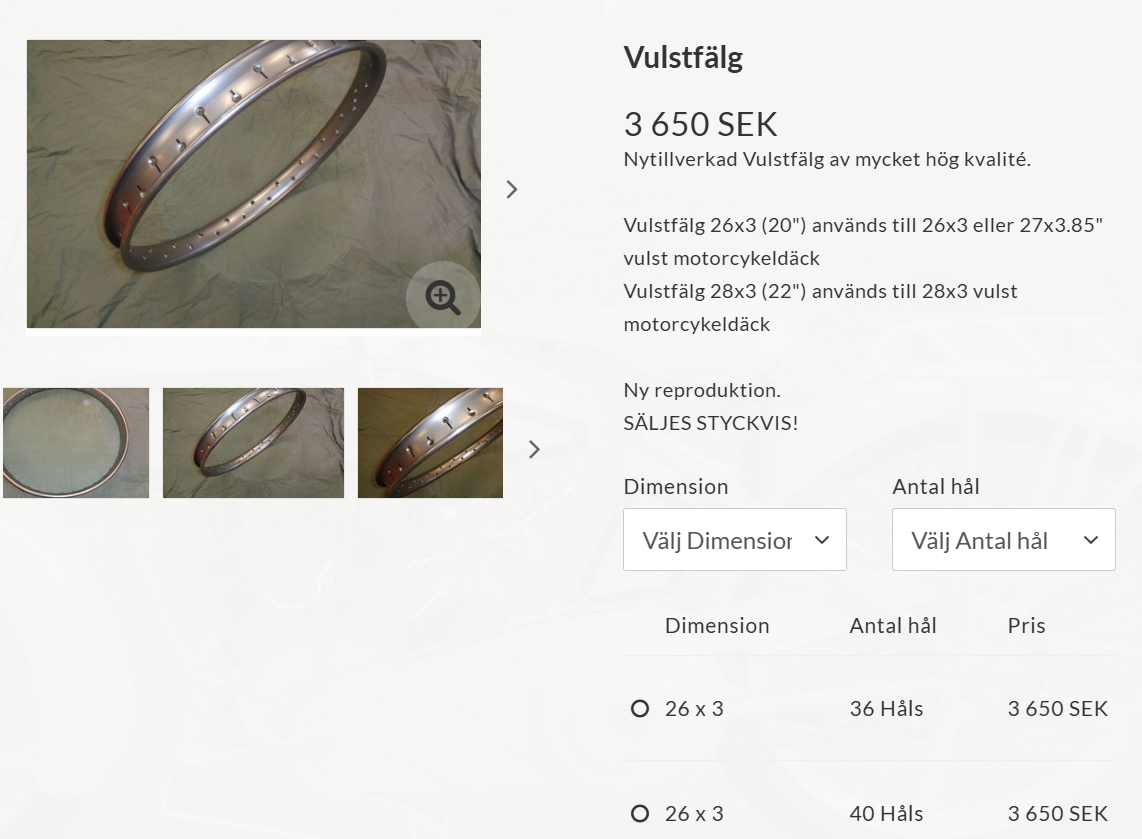Open the second thumbnail of the angled rim
Viewport: 1142px width, 839px height.
coord(253,443)
